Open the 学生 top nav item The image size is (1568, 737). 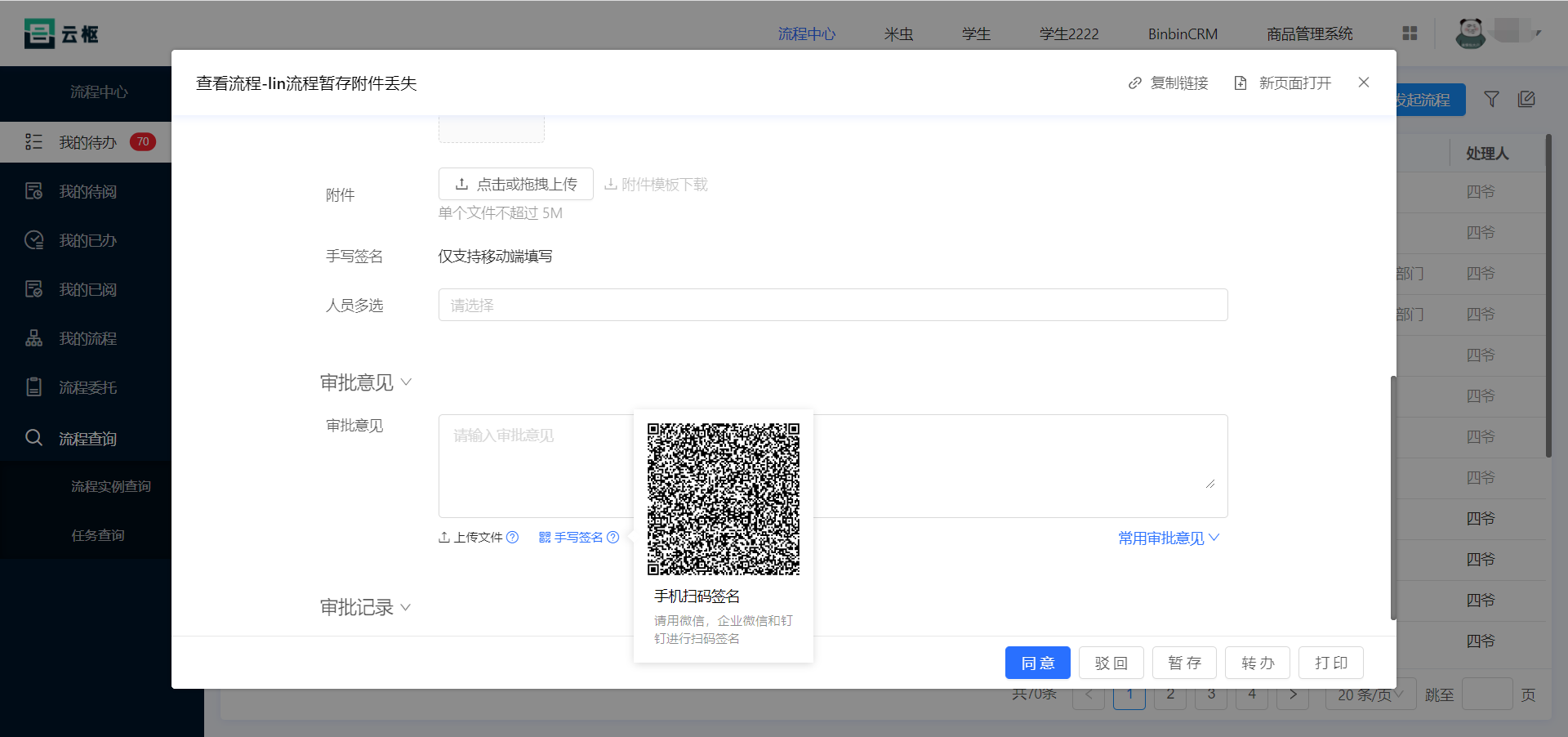[977, 33]
